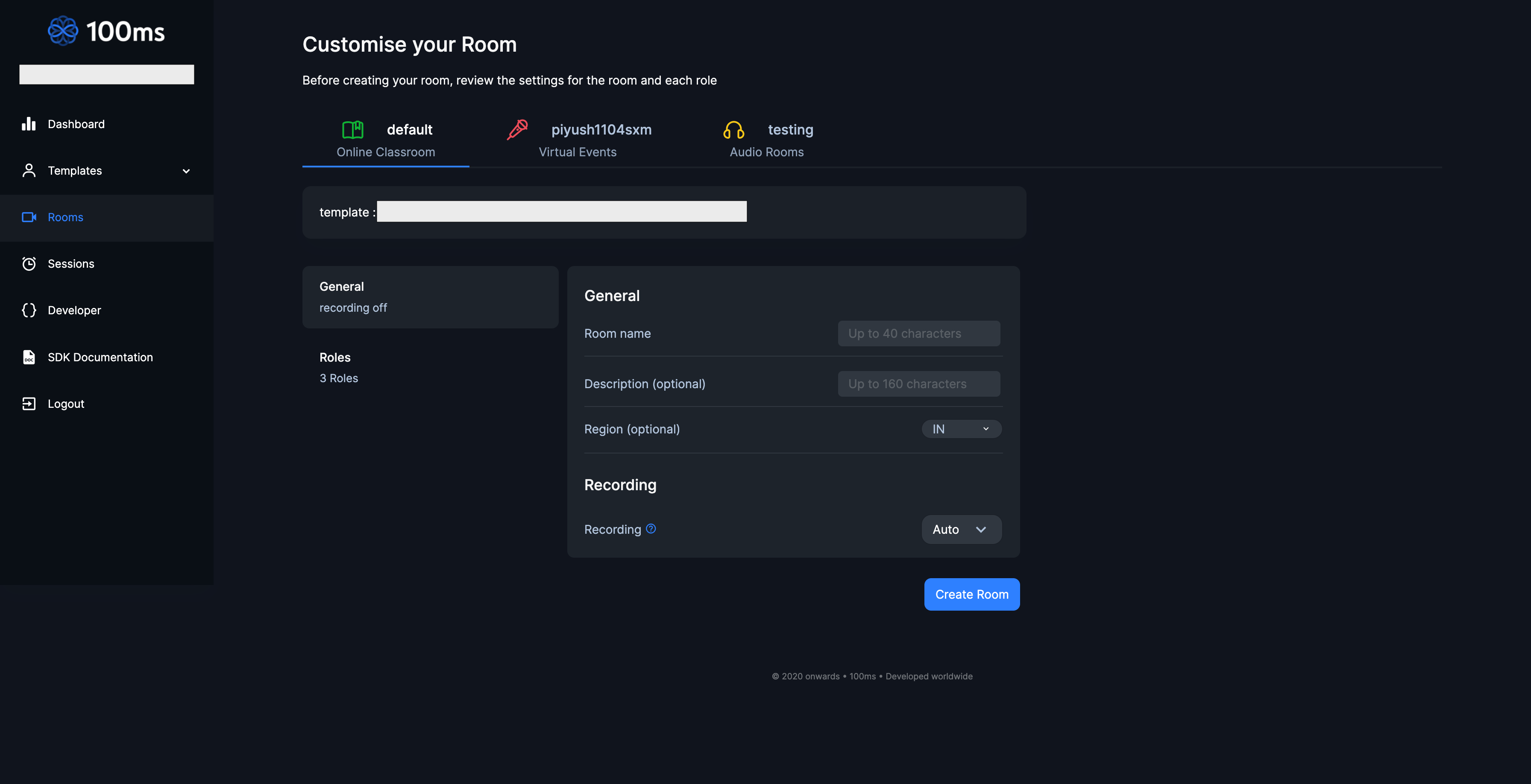The width and height of the screenshot is (1531, 784).
Task: Click the green Online Classroom book icon
Action: pyautogui.click(x=352, y=129)
